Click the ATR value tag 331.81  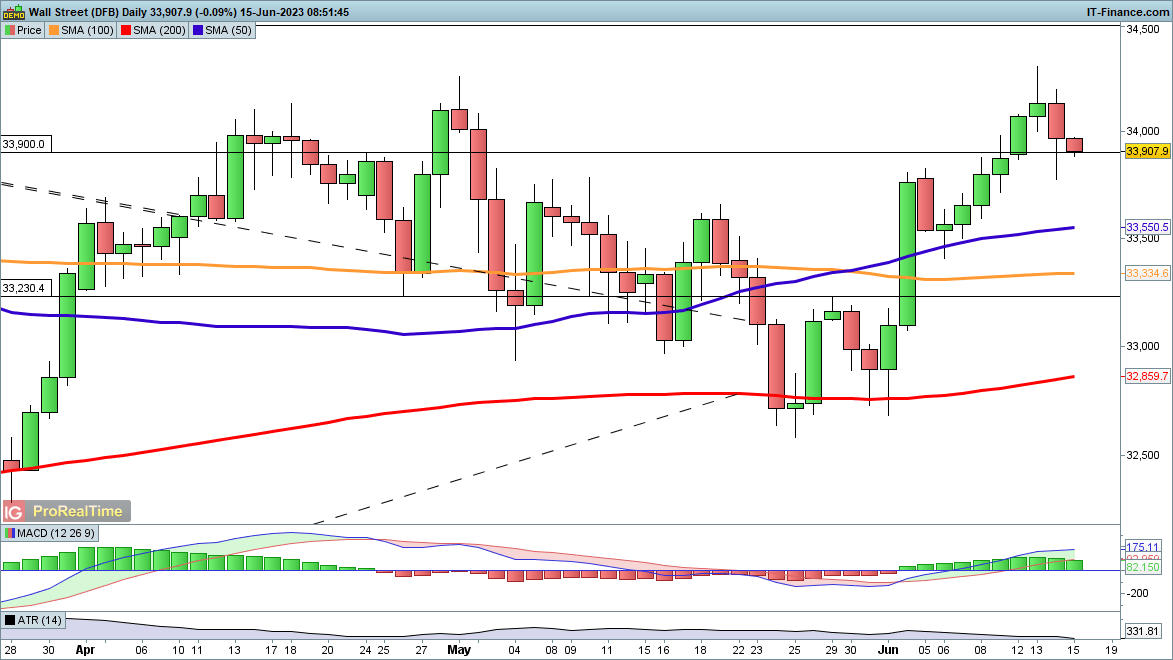click(1143, 631)
